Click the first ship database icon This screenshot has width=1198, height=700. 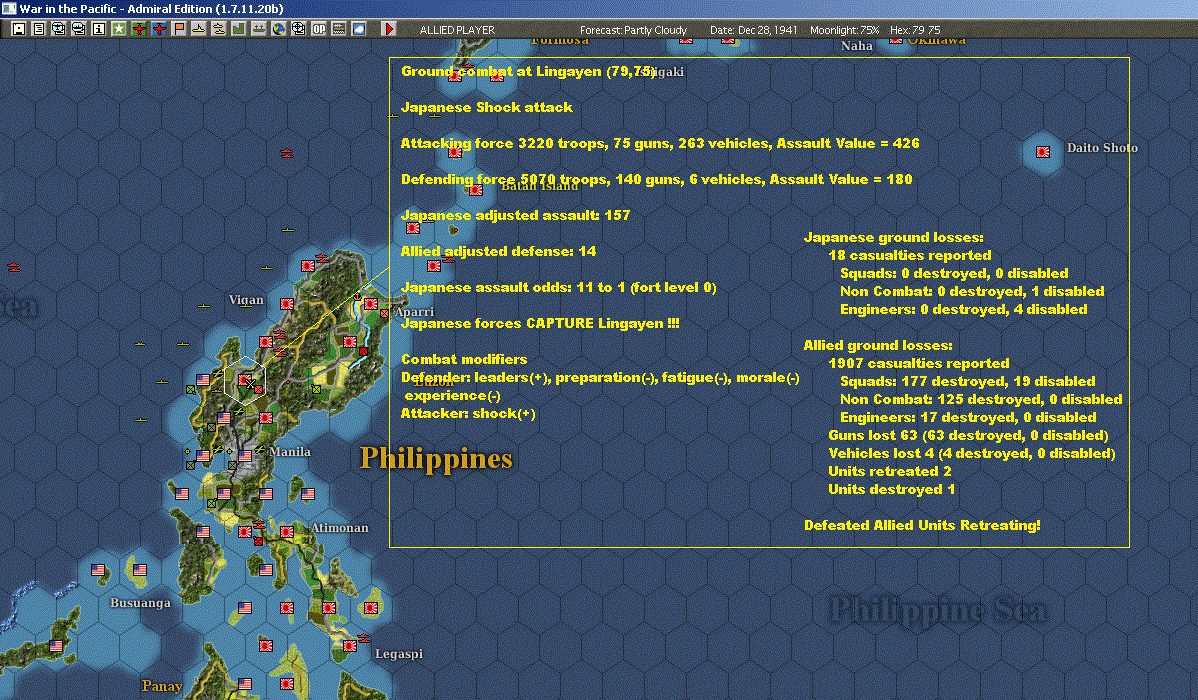click(x=59, y=29)
